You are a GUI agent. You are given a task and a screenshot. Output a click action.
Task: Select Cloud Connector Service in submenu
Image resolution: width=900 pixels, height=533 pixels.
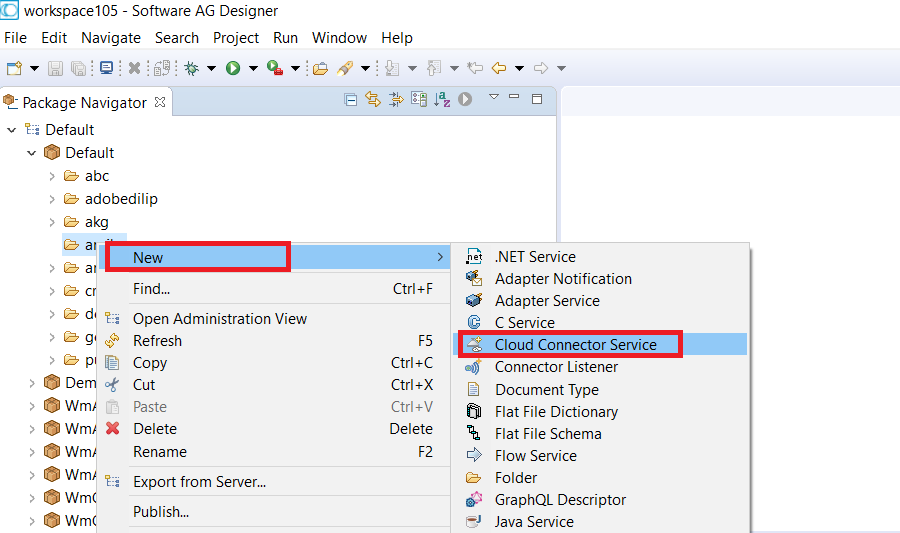600,345
